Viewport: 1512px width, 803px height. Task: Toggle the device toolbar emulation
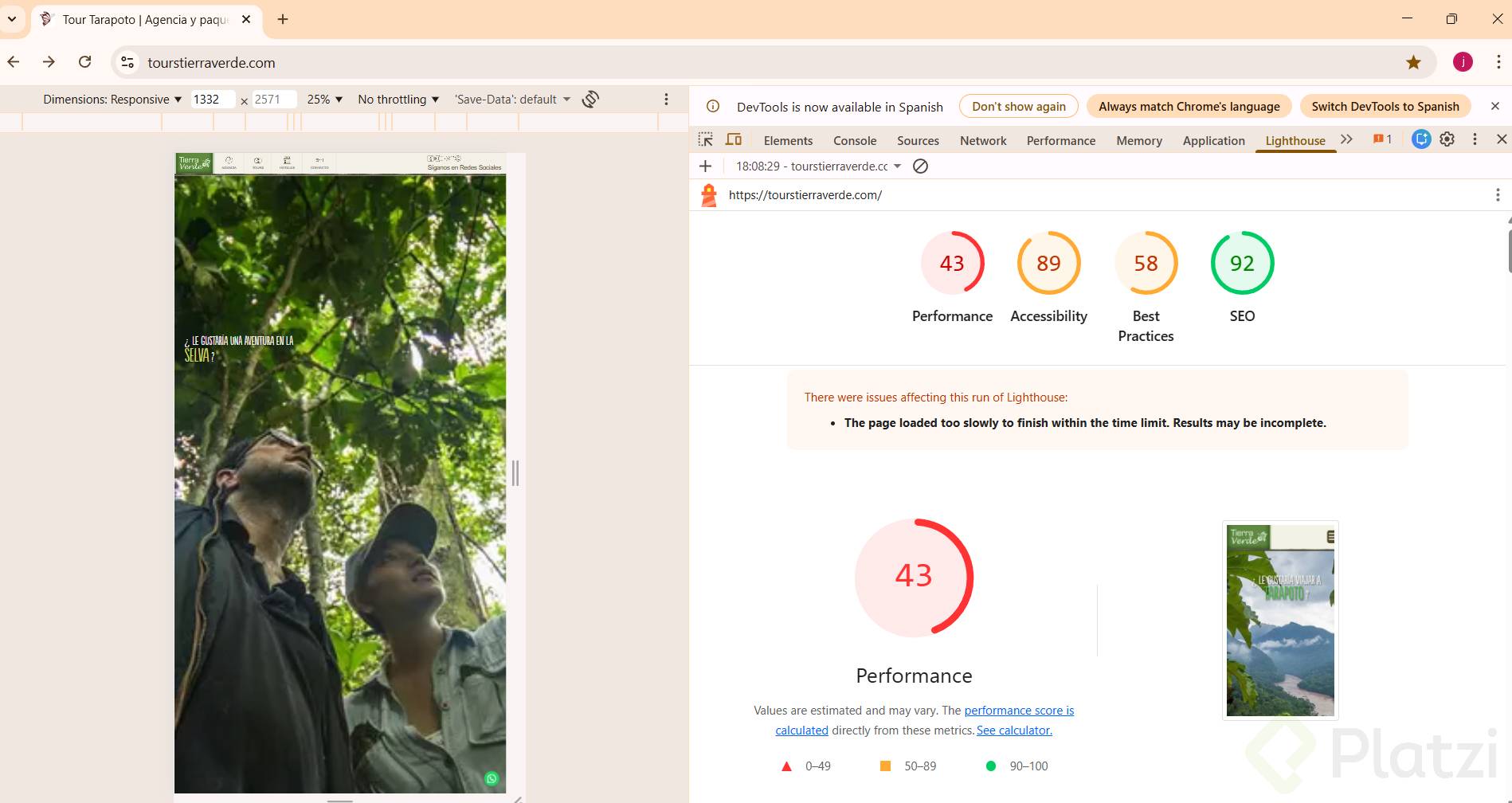pos(734,140)
